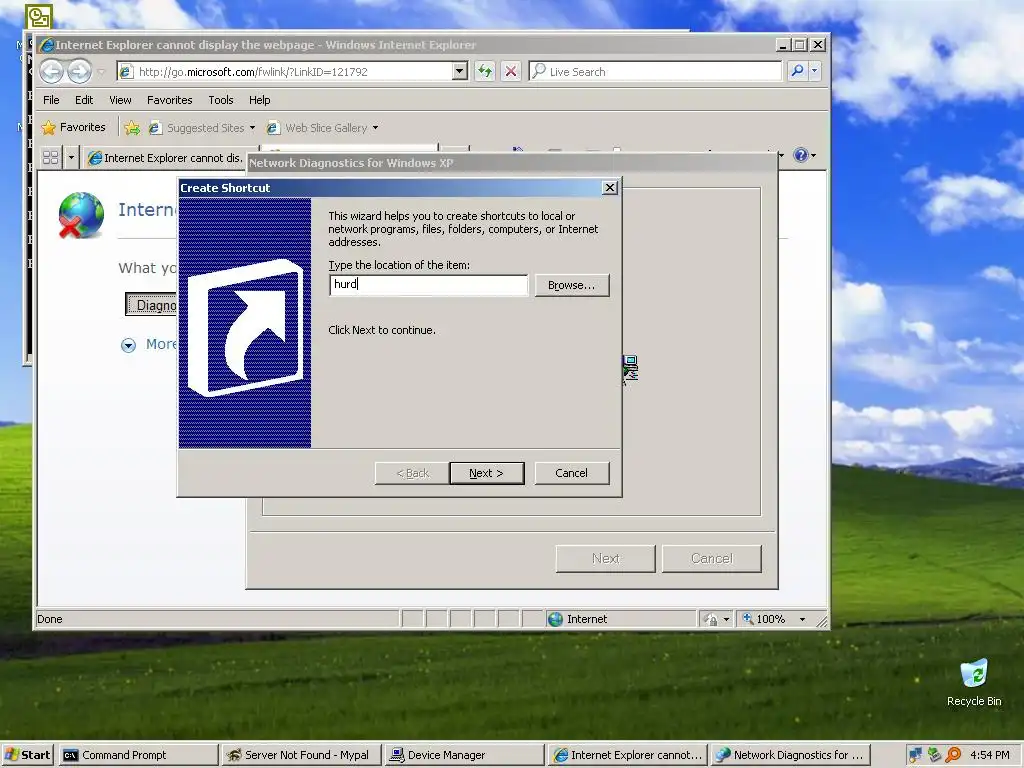The width and height of the screenshot is (1024, 768).
Task: Click the Quick Tabs grid icon
Action: point(50,157)
